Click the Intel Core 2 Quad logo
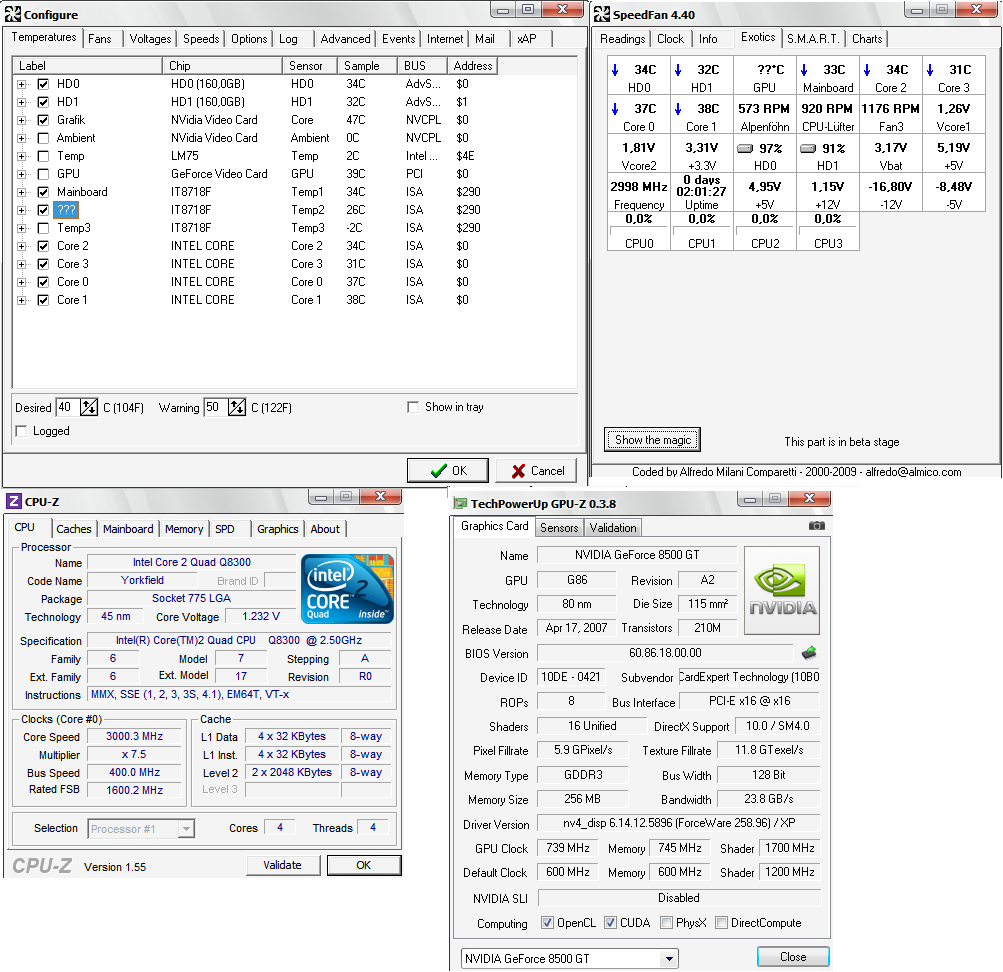The height and width of the screenshot is (972, 1003). (x=347, y=588)
